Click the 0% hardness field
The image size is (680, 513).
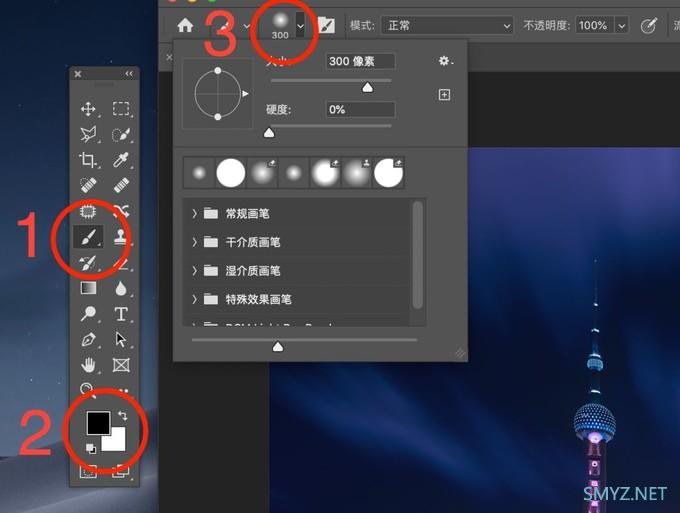[360, 109]
